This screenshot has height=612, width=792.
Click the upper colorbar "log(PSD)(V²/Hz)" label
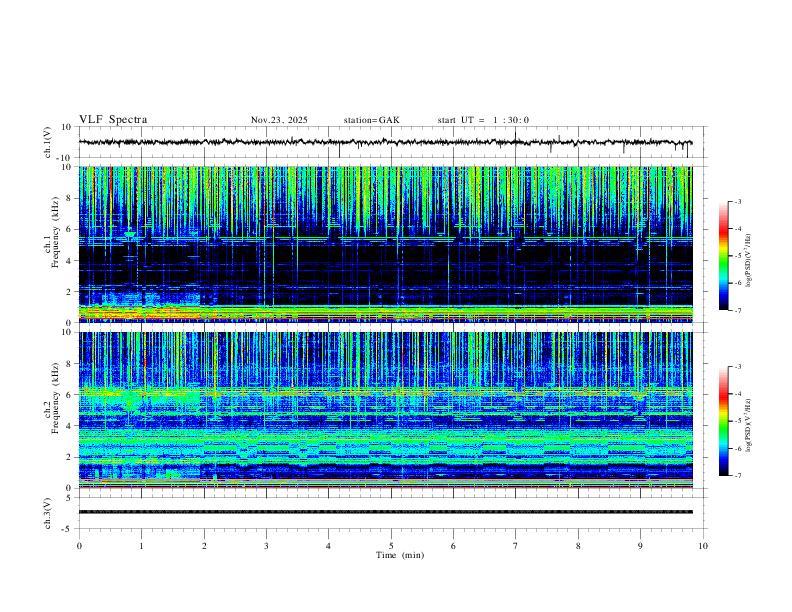pyautogui.click(x=748, y=261)
